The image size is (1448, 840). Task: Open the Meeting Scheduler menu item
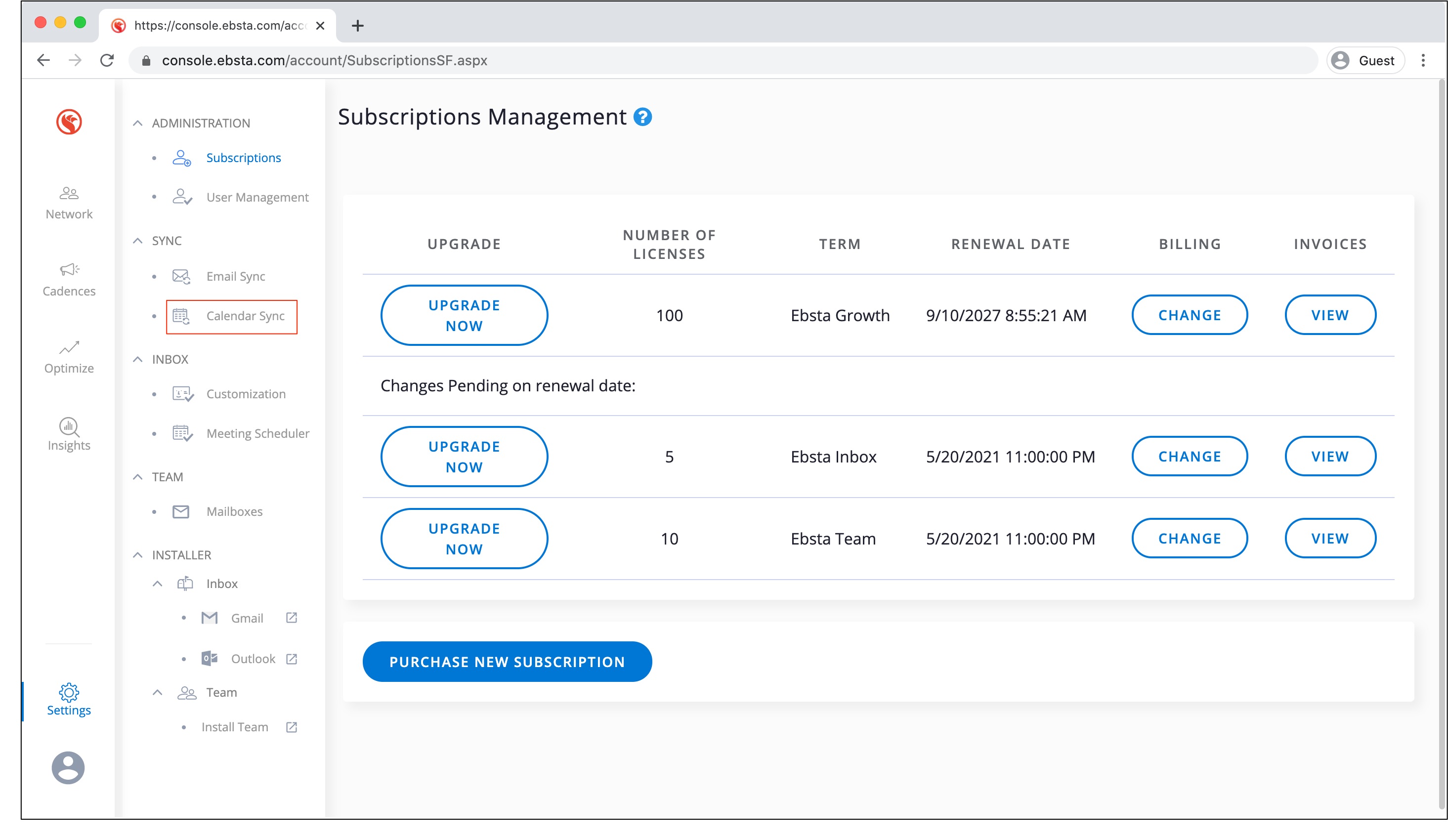[257, 433]
